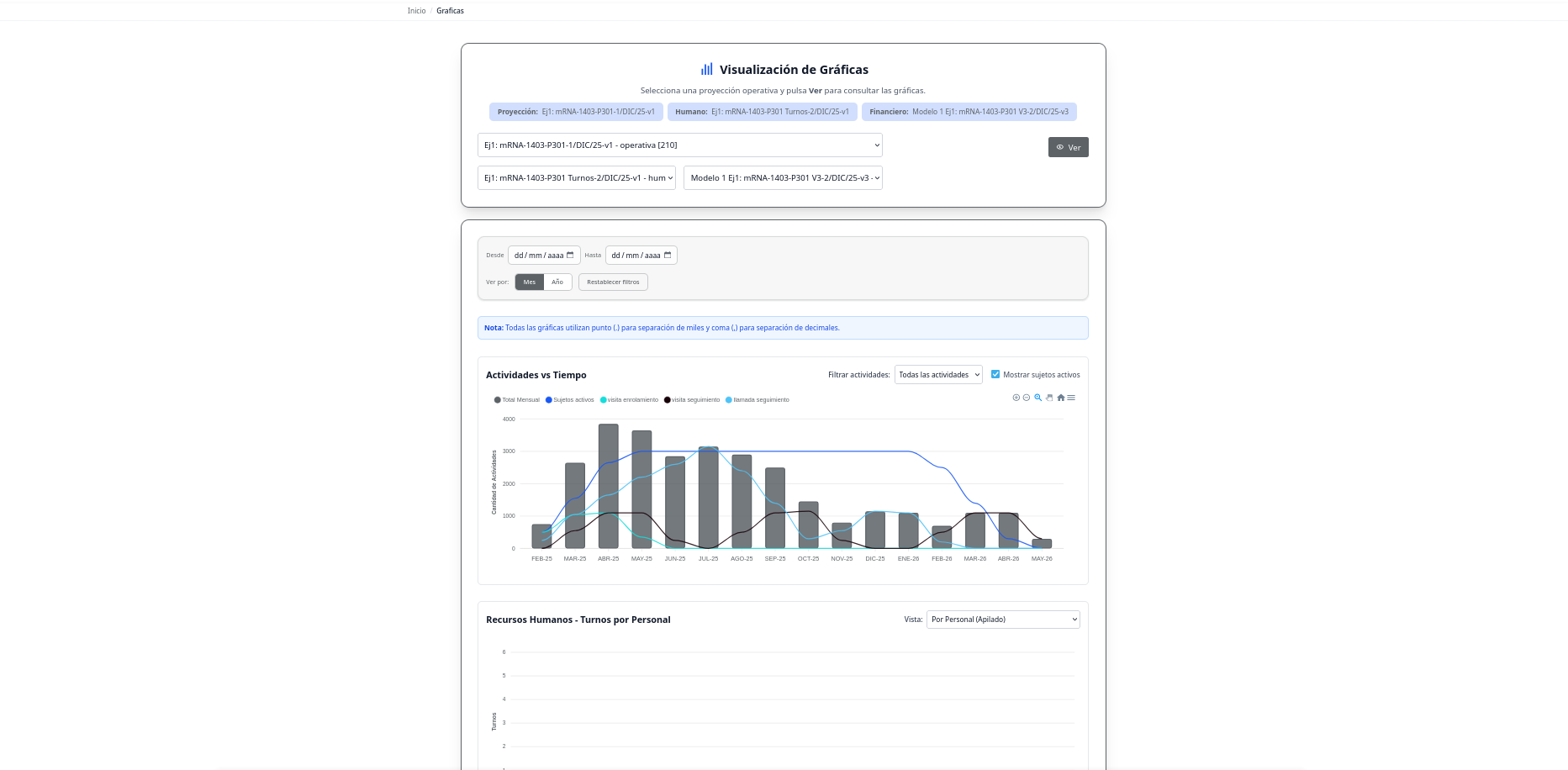Viewport: 1568px width, 770px height.
Task: Select the panning hand tool on the chart
Action: click(x=1049, y=398)
